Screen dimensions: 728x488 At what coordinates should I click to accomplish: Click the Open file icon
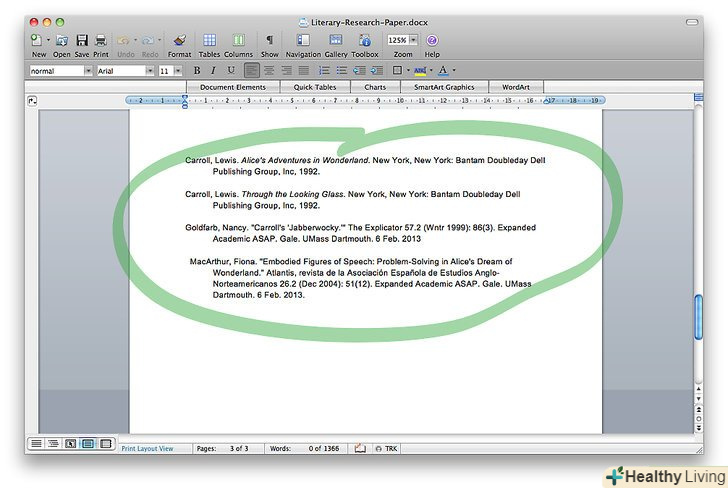click(x=61, y=40)
